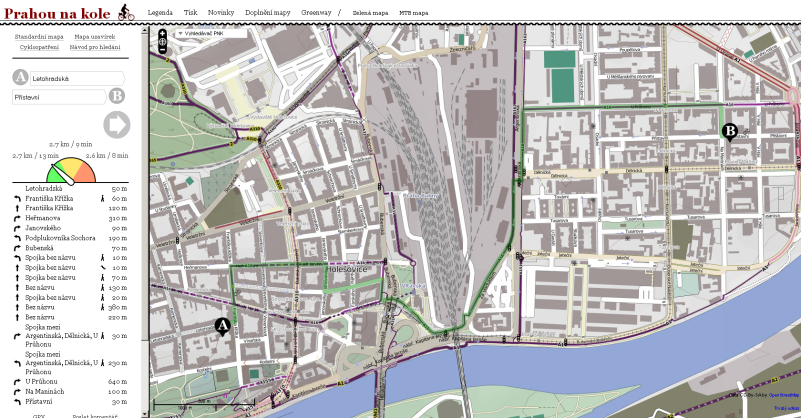Click stairs icon on Spojka bez názvu straight 10 m row
The image size is (801, 418).
tap(103, 268)
